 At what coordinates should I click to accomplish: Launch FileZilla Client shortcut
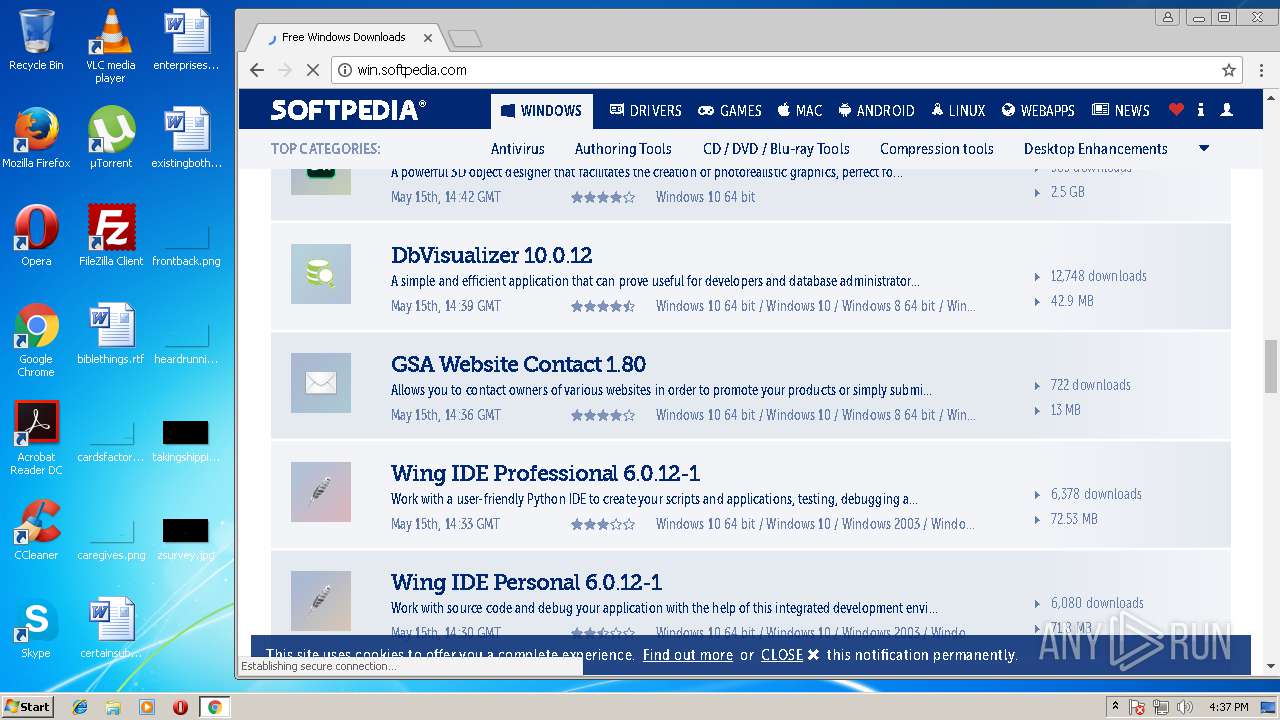pos(110,236)
